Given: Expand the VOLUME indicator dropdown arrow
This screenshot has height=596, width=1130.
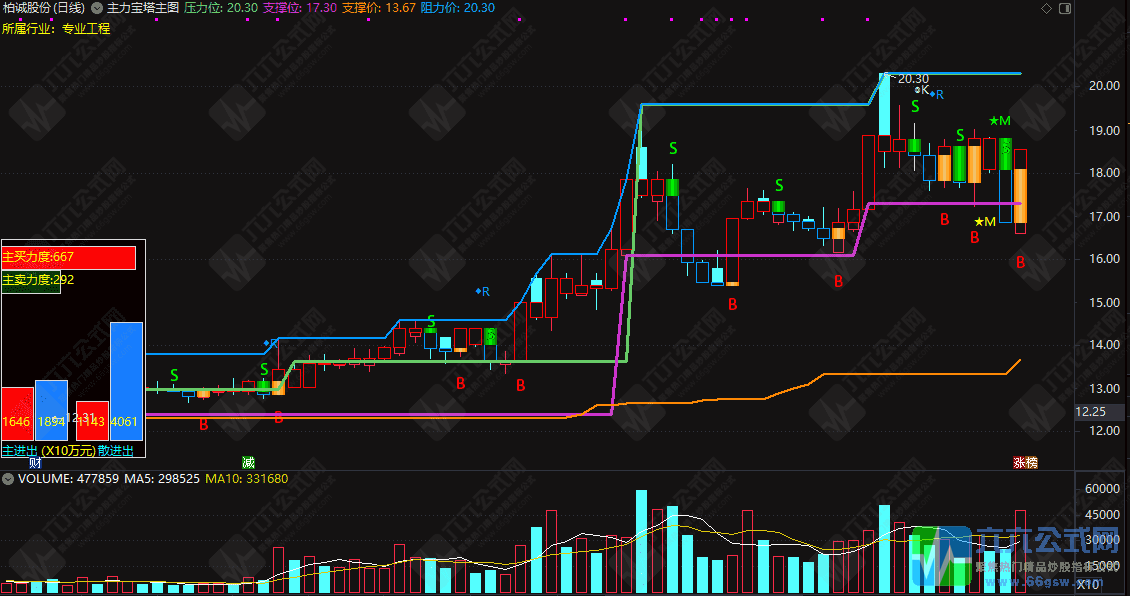Looking at the screenshot, I should tap(8, 479).
